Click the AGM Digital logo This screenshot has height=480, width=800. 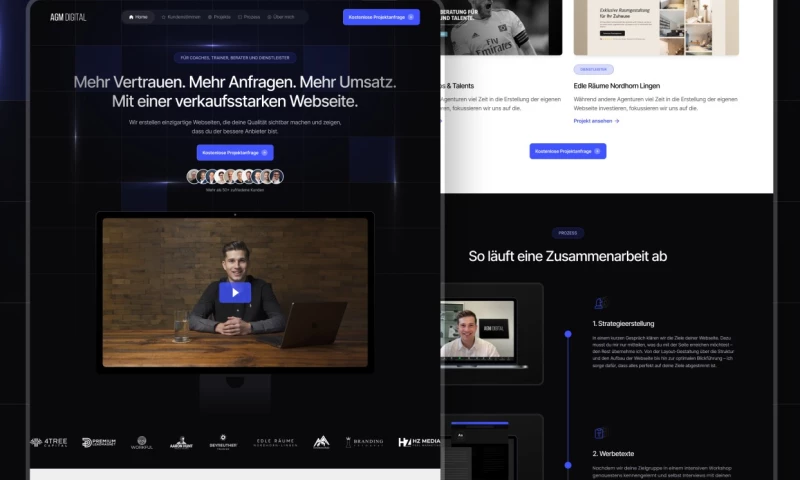point(68,17)
